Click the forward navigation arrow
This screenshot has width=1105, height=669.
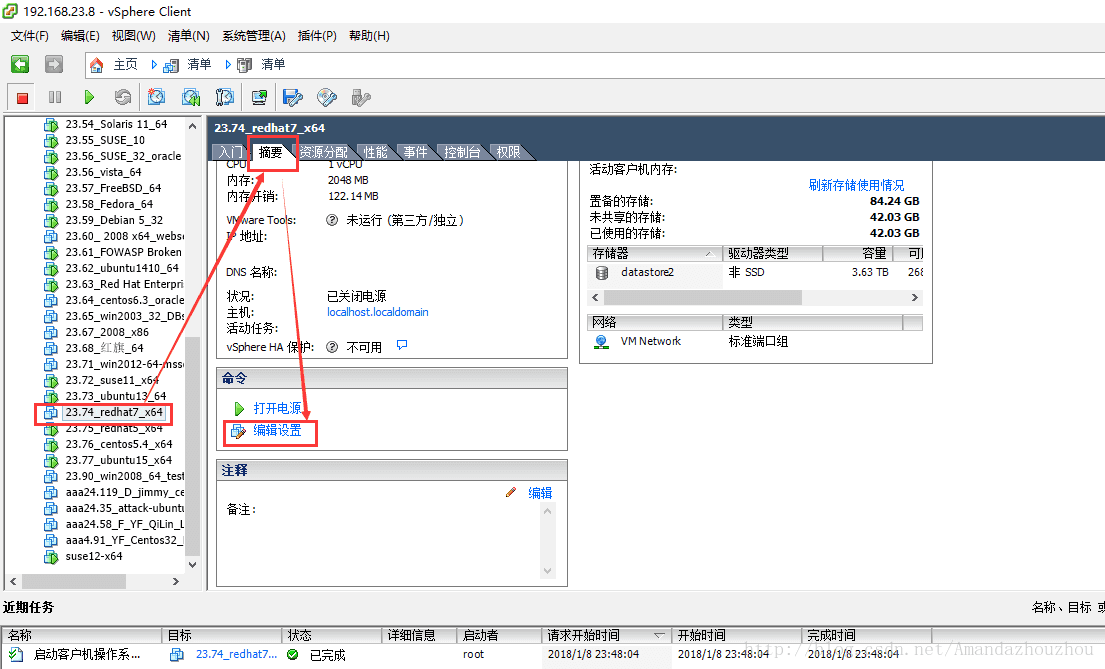tap(54, 64)
